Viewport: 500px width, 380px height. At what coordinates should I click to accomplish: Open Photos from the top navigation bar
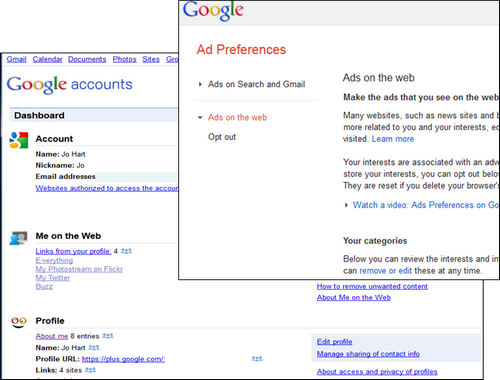124,59
